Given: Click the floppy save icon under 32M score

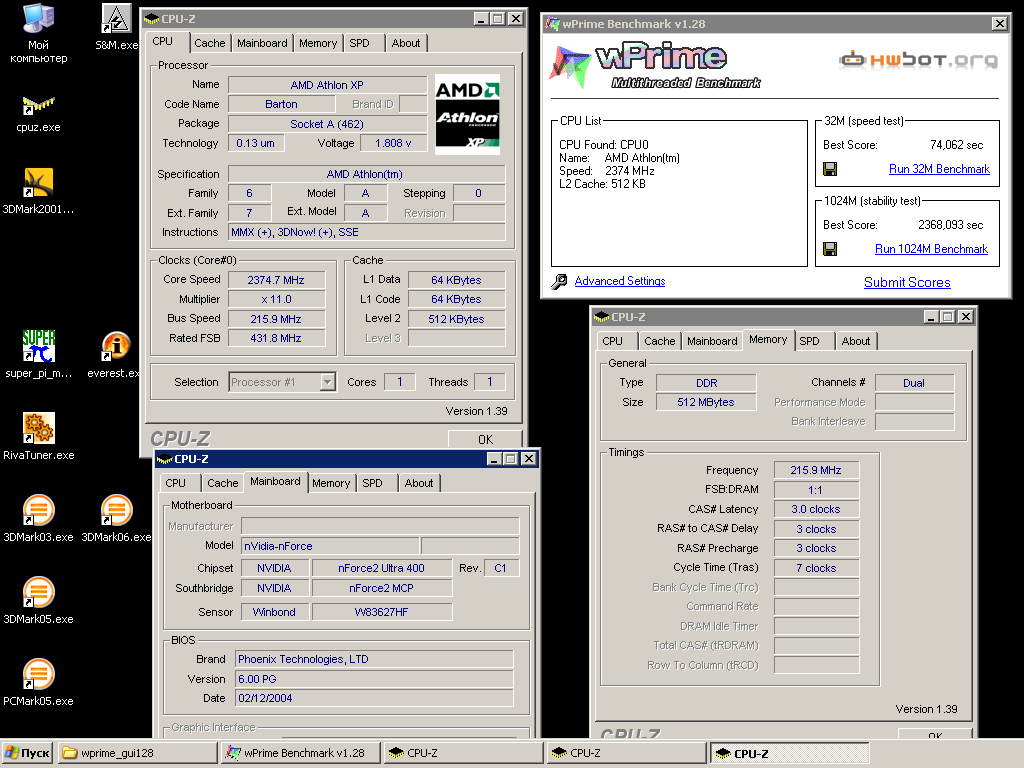Looking at the screenshot, I should 830,169.
